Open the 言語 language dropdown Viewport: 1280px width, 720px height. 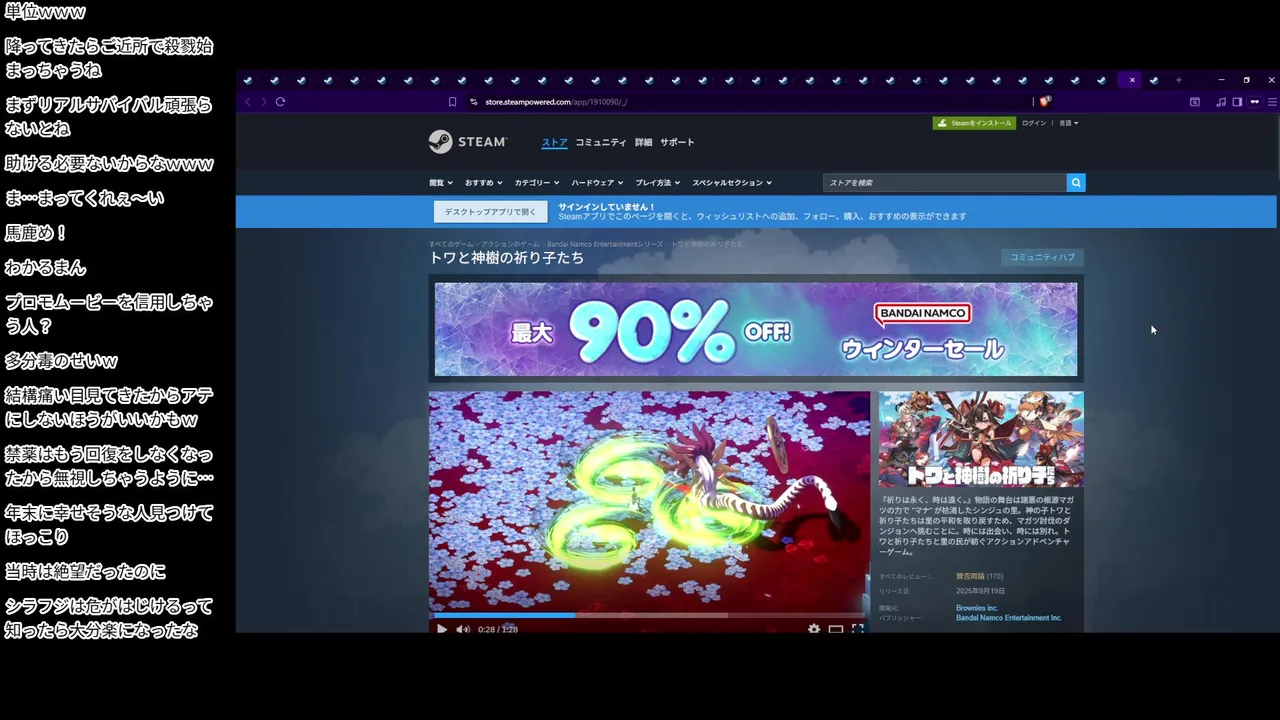(1068, 123)
